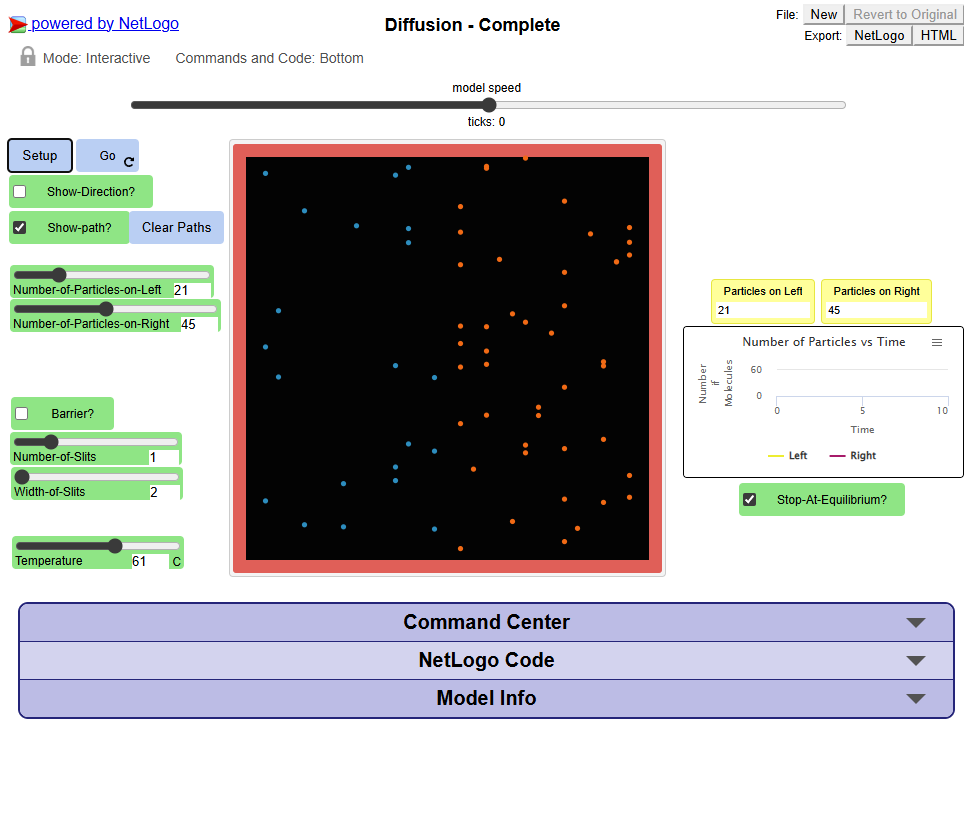The height and width of the screenshot is (823, 964).
Task: Click the Particles on Left monitor
Action: point(762,300)
